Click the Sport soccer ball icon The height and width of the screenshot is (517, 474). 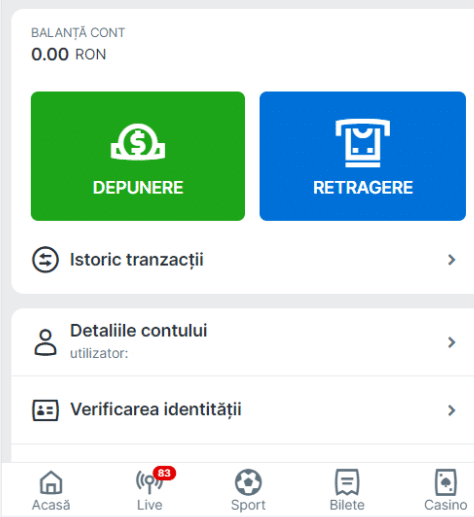point(248,482)
